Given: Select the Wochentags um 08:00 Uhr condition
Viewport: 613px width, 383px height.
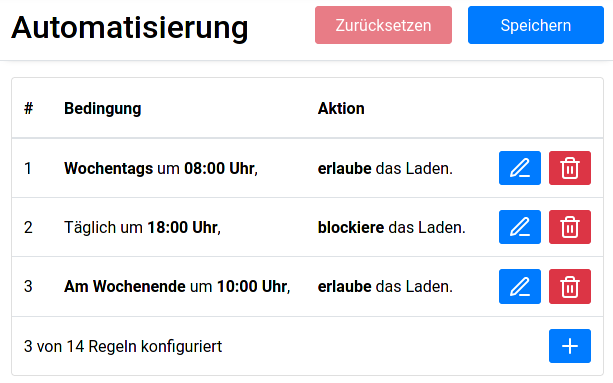Looking at the screenshot, I should (161, 168).
